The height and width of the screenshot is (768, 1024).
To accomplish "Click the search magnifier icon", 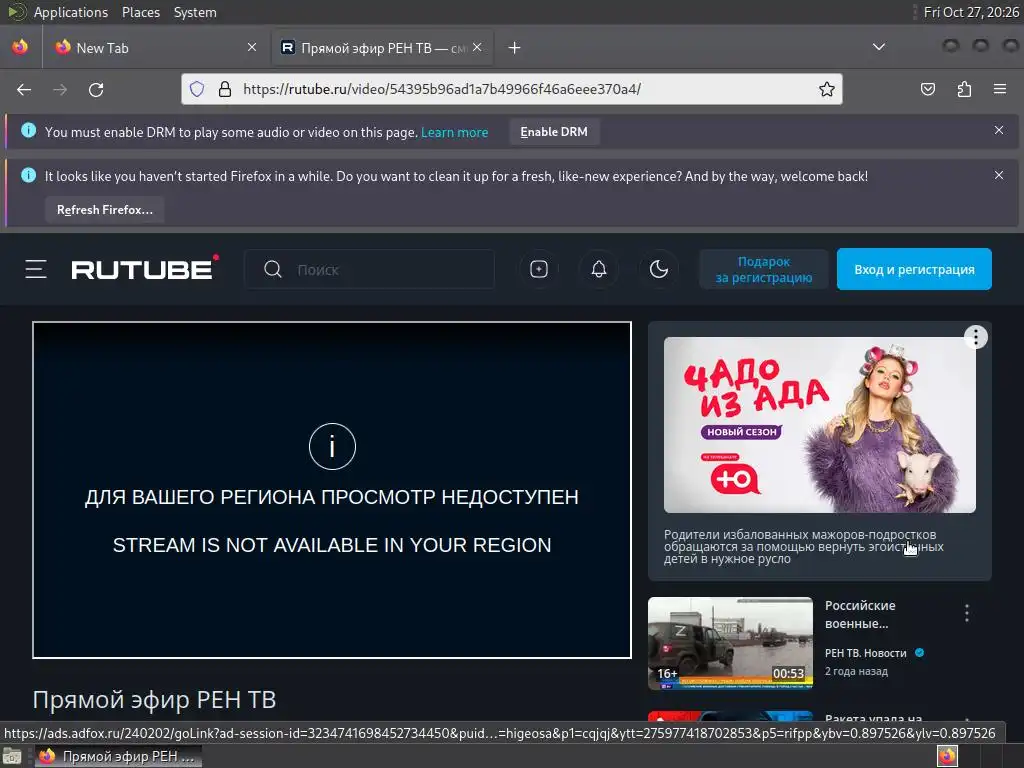I will pyautogui.click(x=273, y=269).
